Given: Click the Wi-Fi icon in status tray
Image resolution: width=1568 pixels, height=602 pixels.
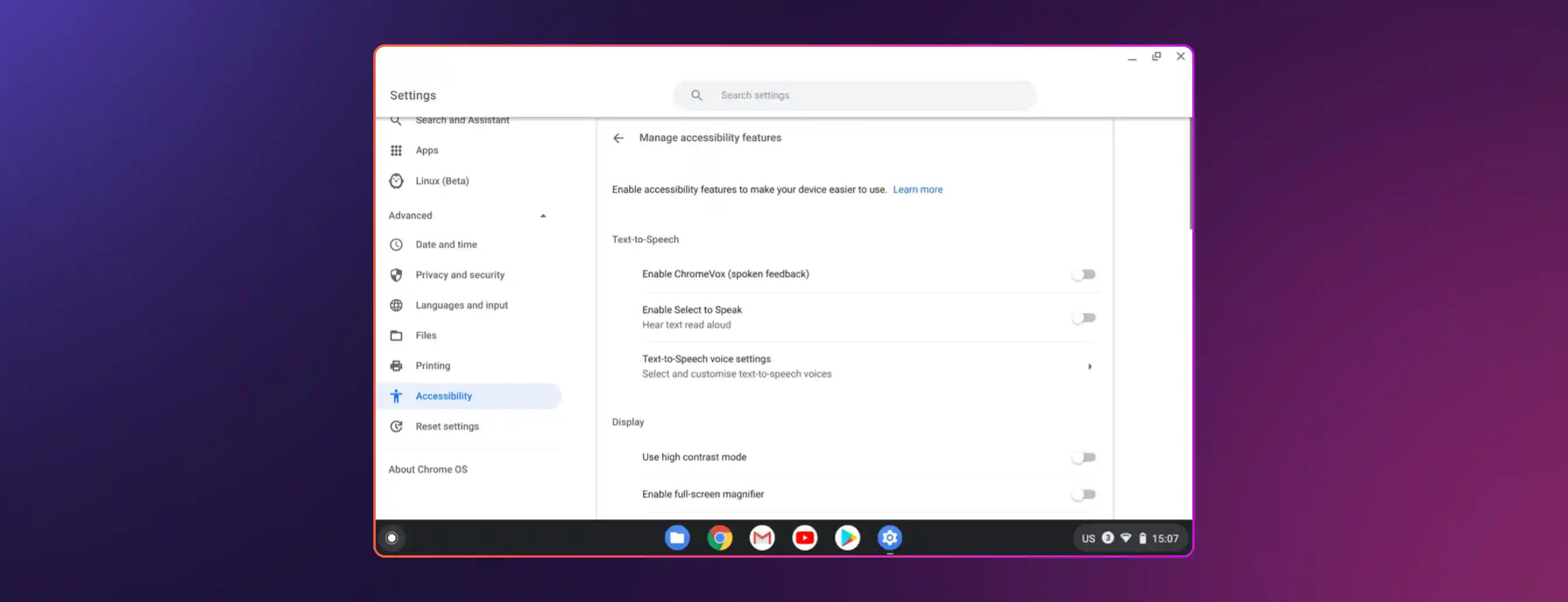Looking at the screenshot, I should point(1125,538).
